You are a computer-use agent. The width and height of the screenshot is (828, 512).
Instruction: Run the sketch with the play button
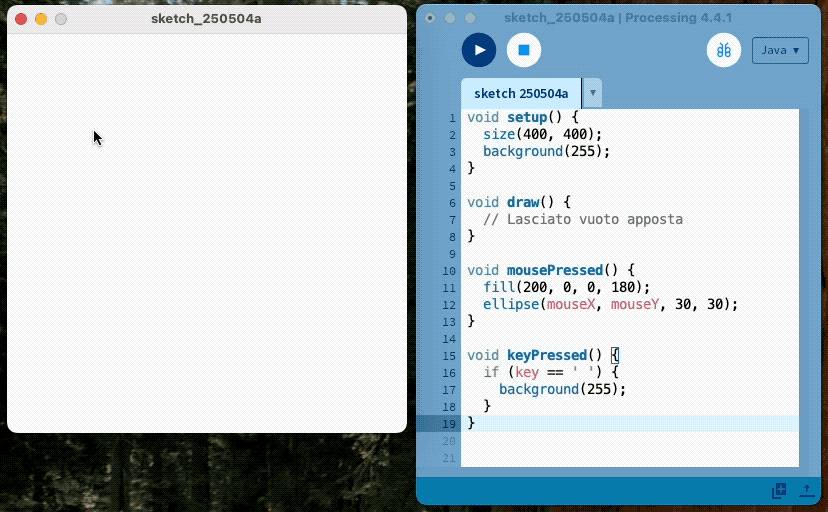point(479,50)
